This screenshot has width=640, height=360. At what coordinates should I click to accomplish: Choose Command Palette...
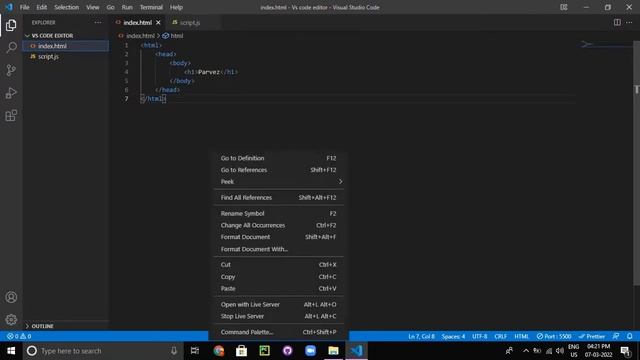(x=278, y=332)
